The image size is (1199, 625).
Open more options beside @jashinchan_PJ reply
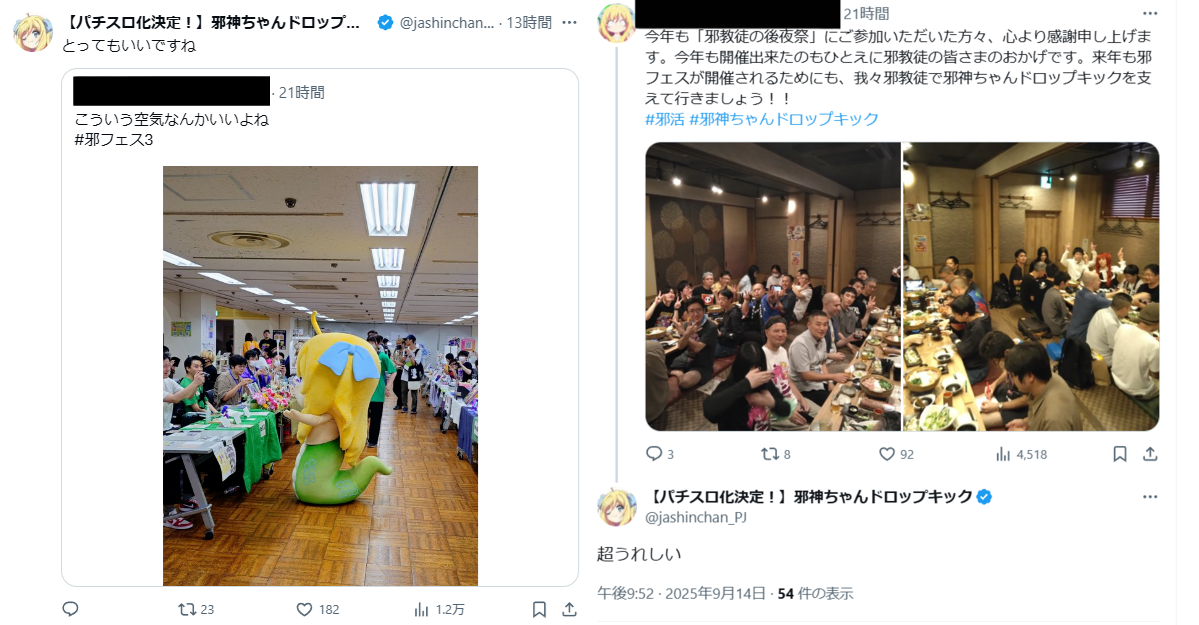pos(1150,496)
